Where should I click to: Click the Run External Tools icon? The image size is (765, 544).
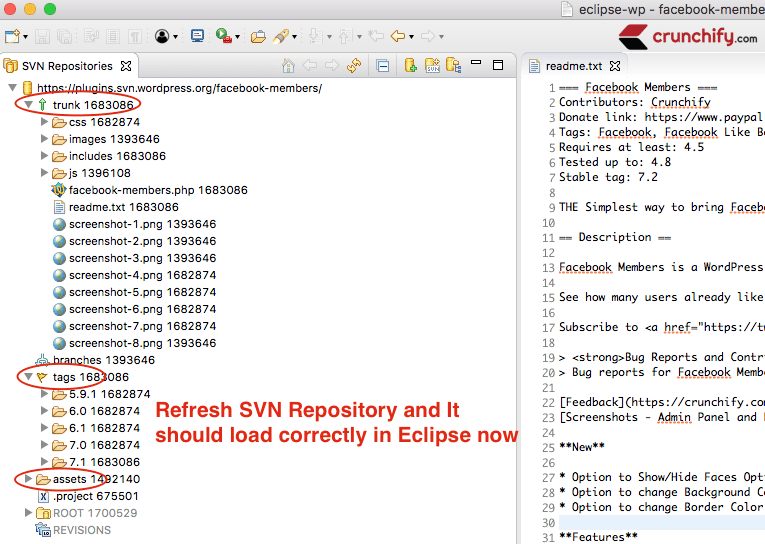pyautogui.click(x=223, y=36)
